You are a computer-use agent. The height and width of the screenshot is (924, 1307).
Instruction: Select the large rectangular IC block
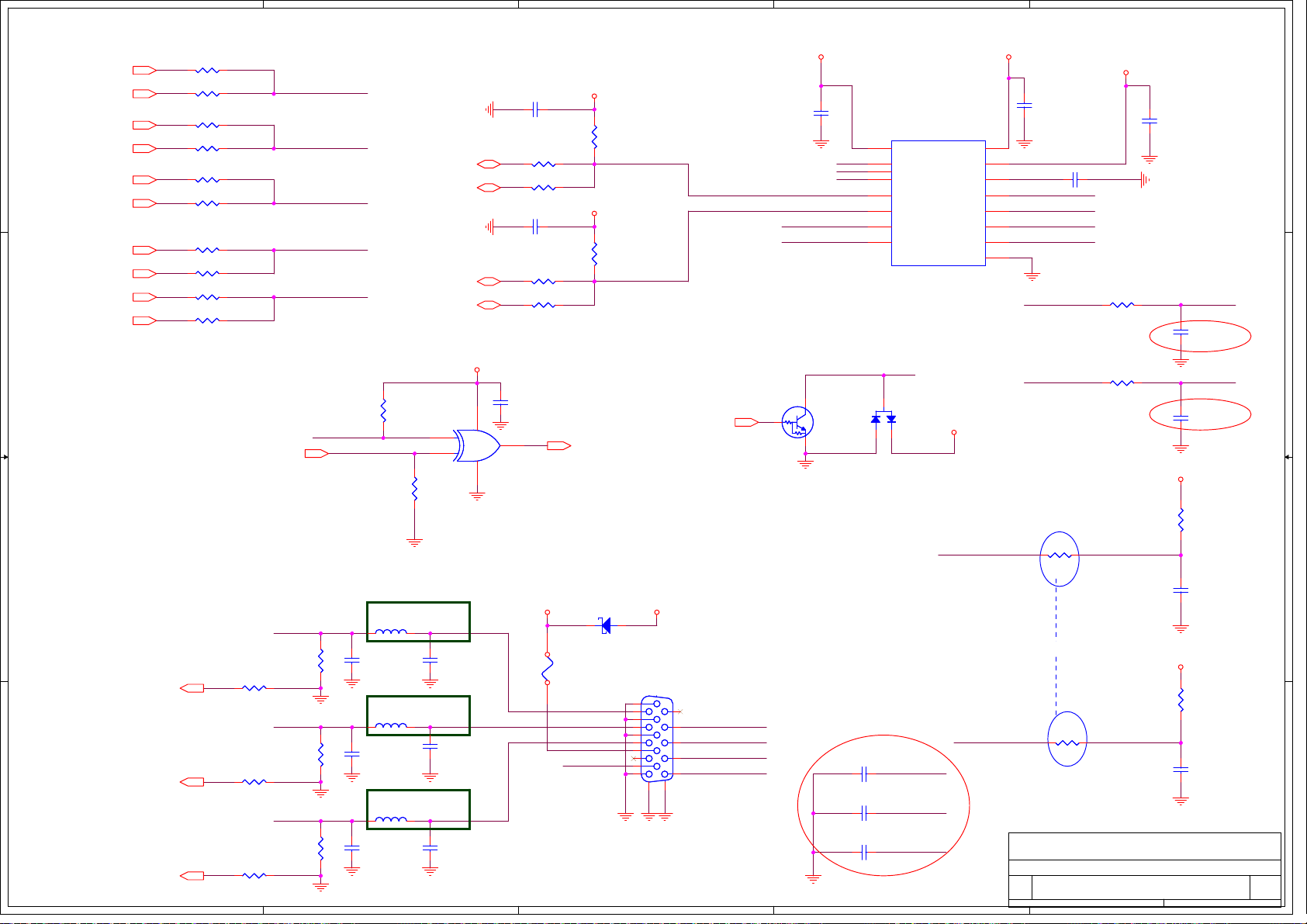(x=939, y=203)
